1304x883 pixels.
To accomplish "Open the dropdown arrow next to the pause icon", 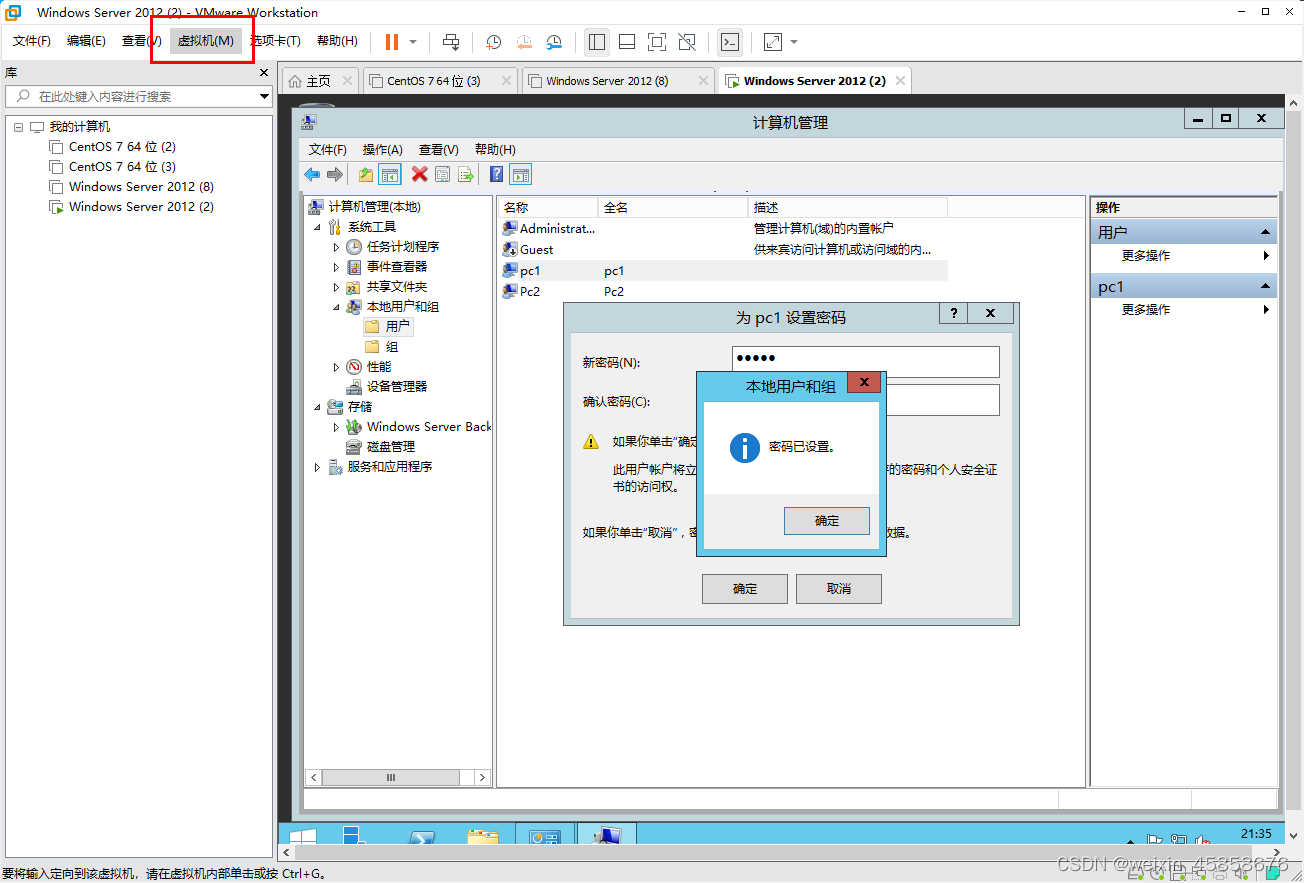I will coord(413,42).
